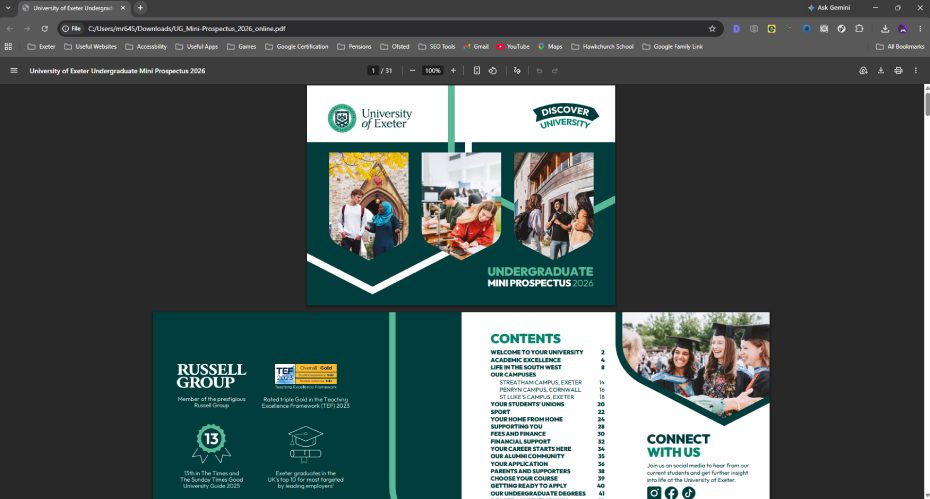Open the Ofsted bookmarks folder
This screenshot has width=930, height=499.
click(x=395, y=46)
